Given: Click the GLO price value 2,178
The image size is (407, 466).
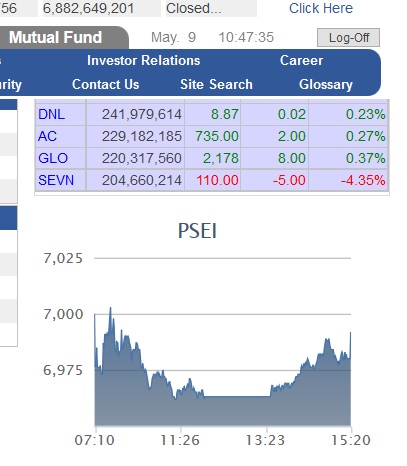Looking at the screenshot, I should (221, 158).
